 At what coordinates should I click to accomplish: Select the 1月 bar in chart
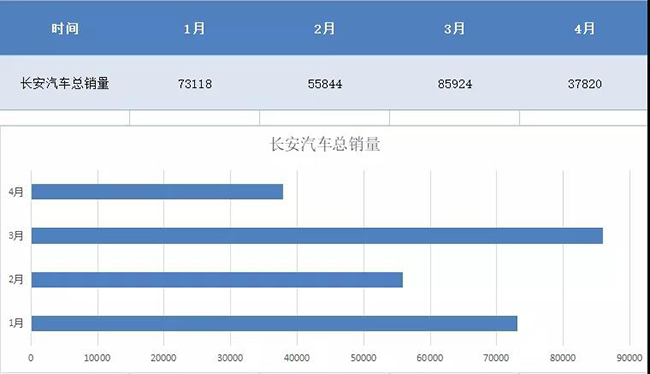[274, 323]
